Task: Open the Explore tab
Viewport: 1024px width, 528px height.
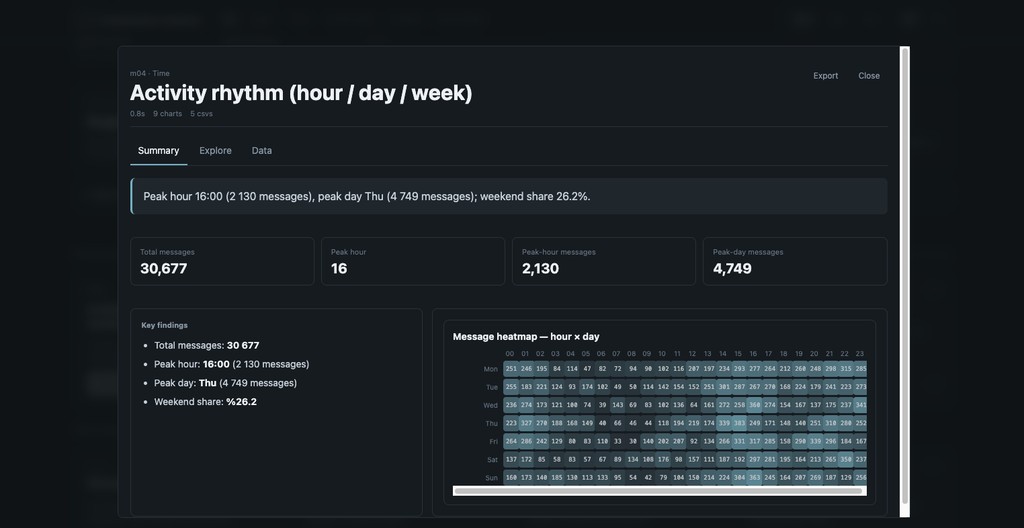Action: (x=215, y=151)
